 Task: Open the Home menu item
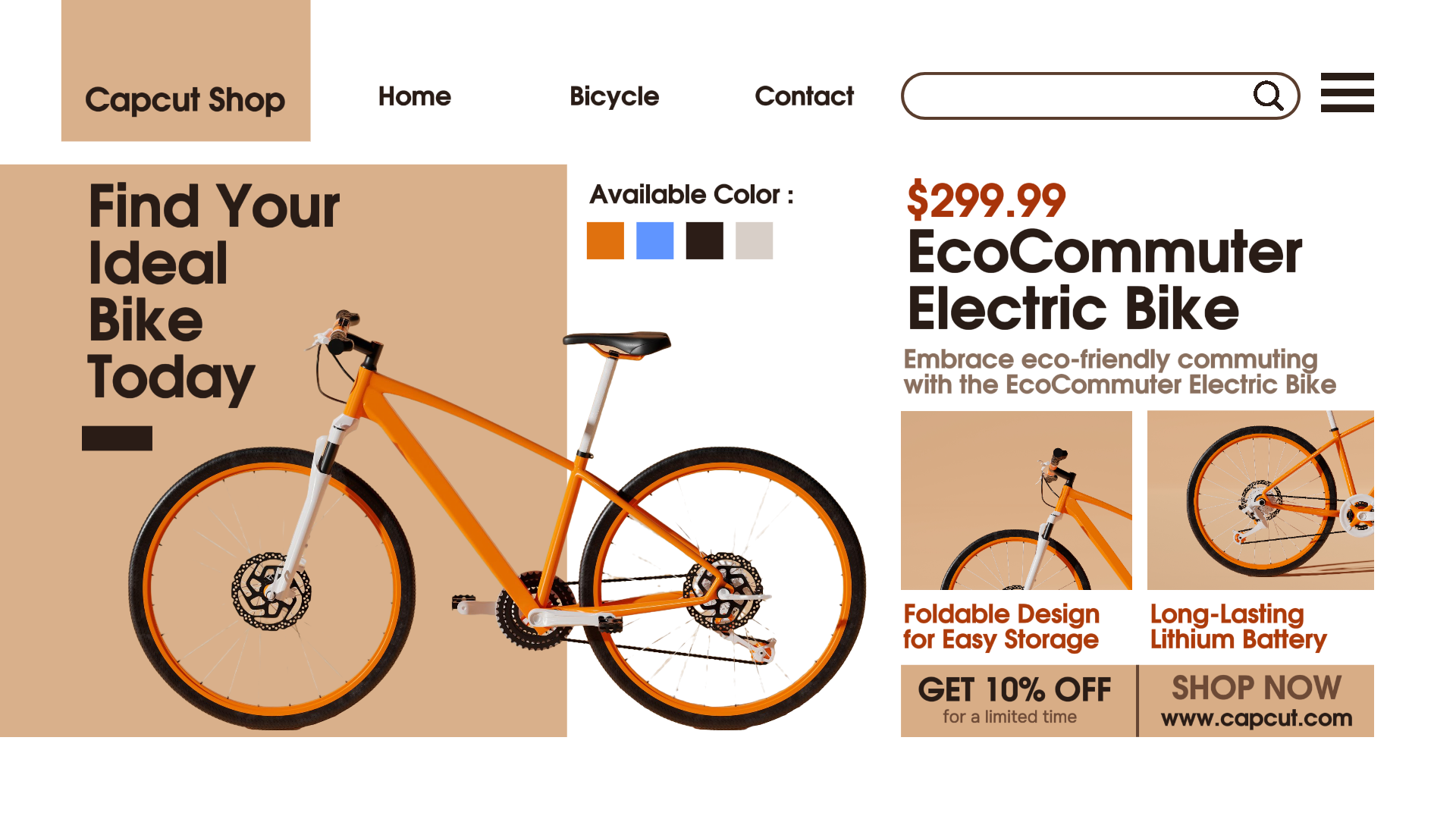tap(414, 96)
